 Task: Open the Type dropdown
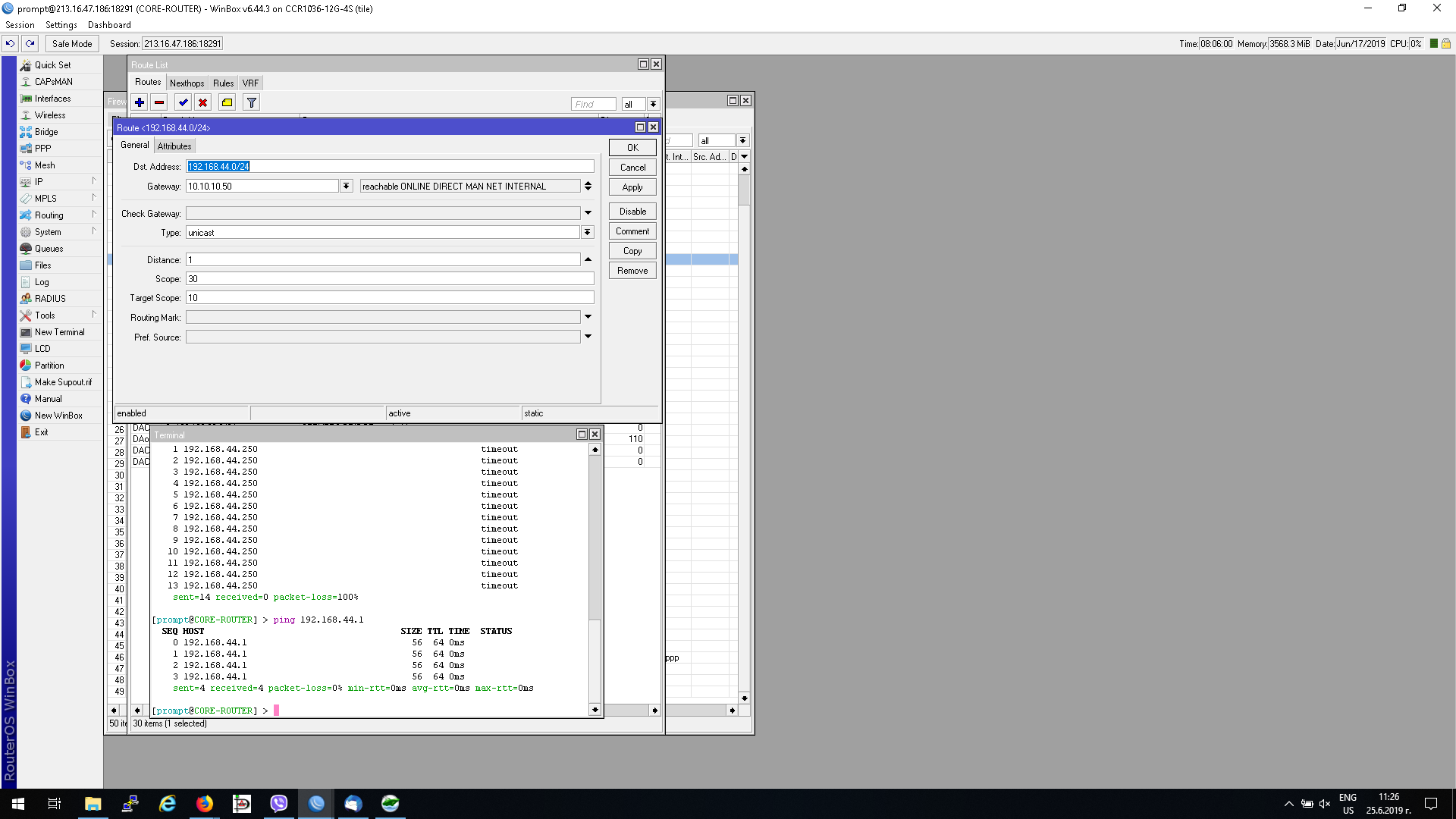(587, 233)
